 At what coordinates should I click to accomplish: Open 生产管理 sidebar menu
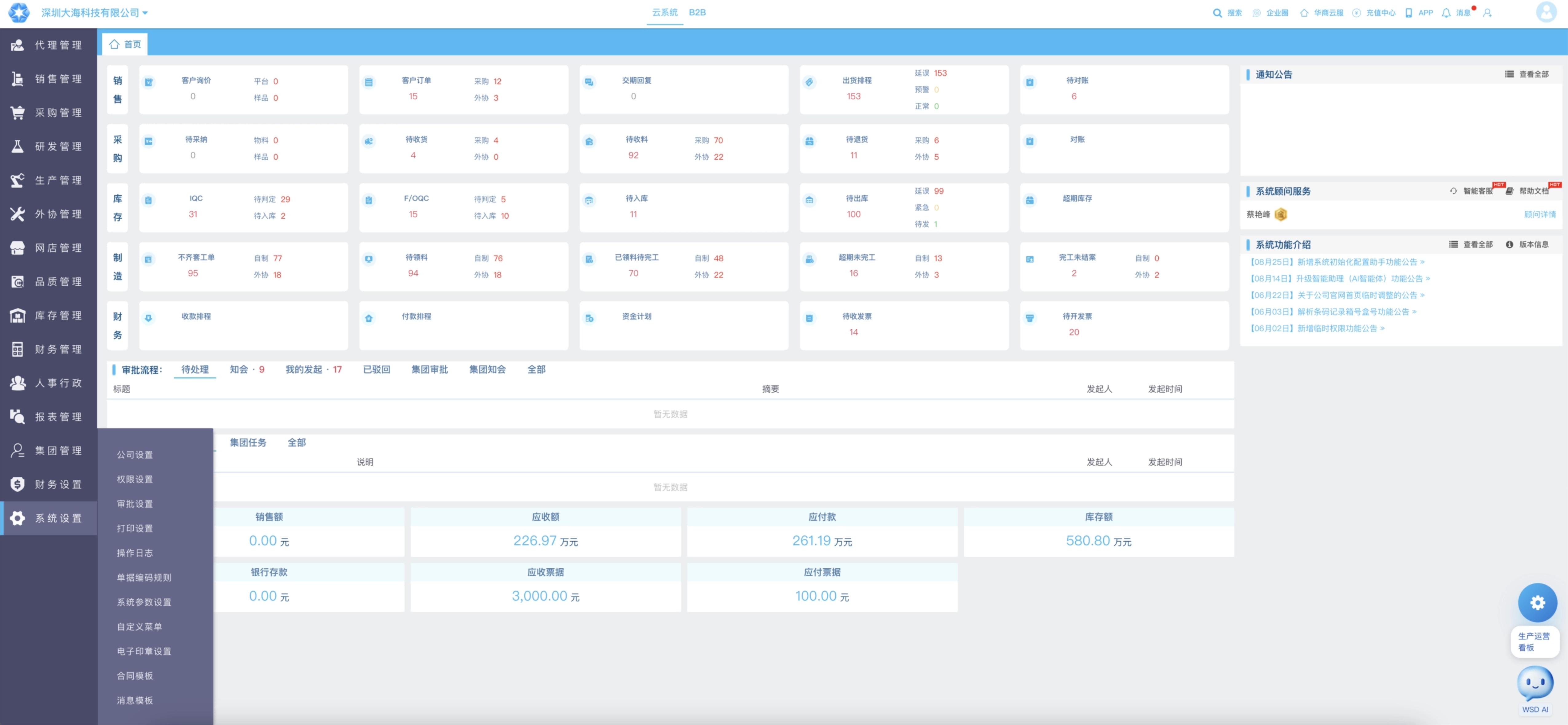tap(48, 180)
